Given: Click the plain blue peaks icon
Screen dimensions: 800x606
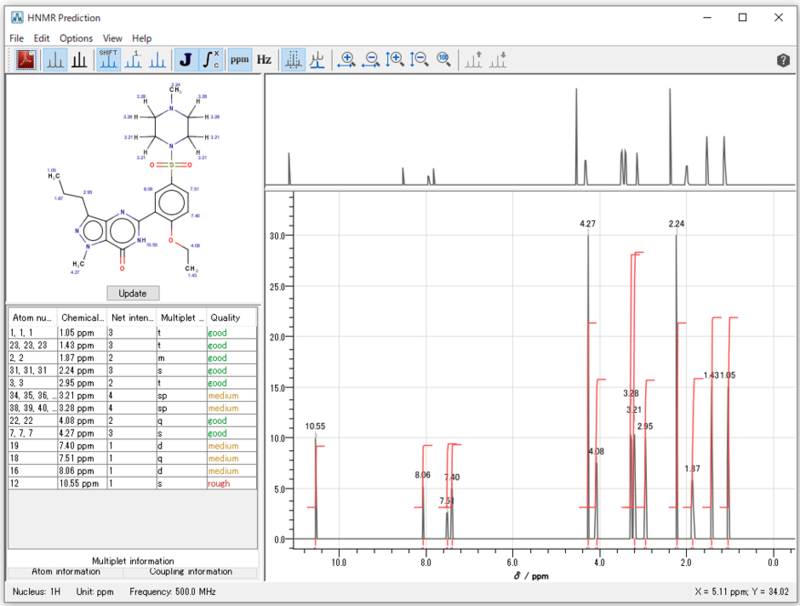Looking at the screenshot, I should coord(157,60).
